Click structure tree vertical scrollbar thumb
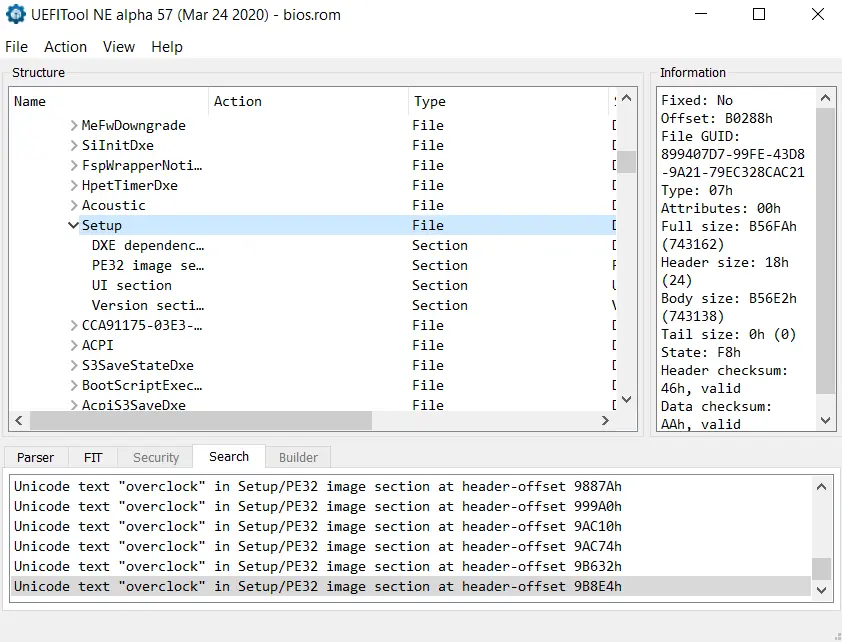842x642 pixels. click(626, 162)
